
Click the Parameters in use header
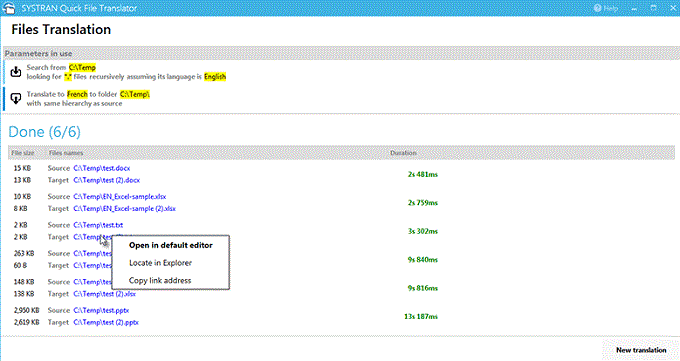[x=39, y=54]
